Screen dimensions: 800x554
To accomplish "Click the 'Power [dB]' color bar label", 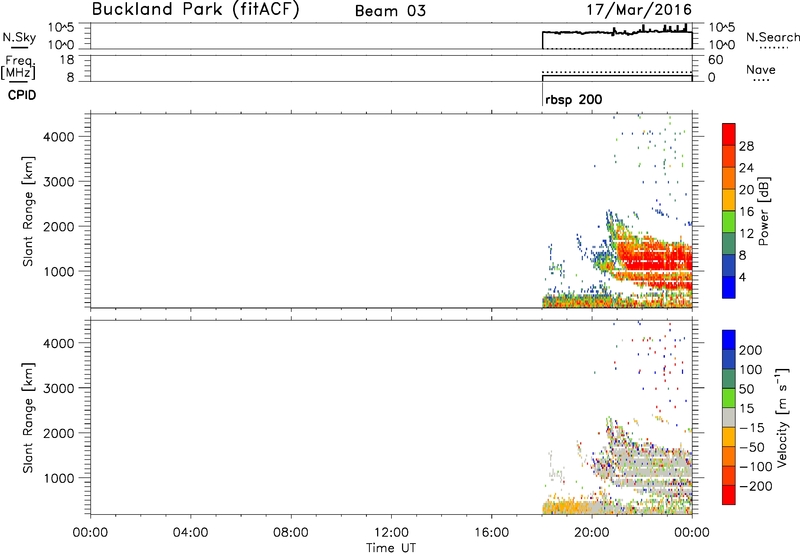I will tap(763, 211).
